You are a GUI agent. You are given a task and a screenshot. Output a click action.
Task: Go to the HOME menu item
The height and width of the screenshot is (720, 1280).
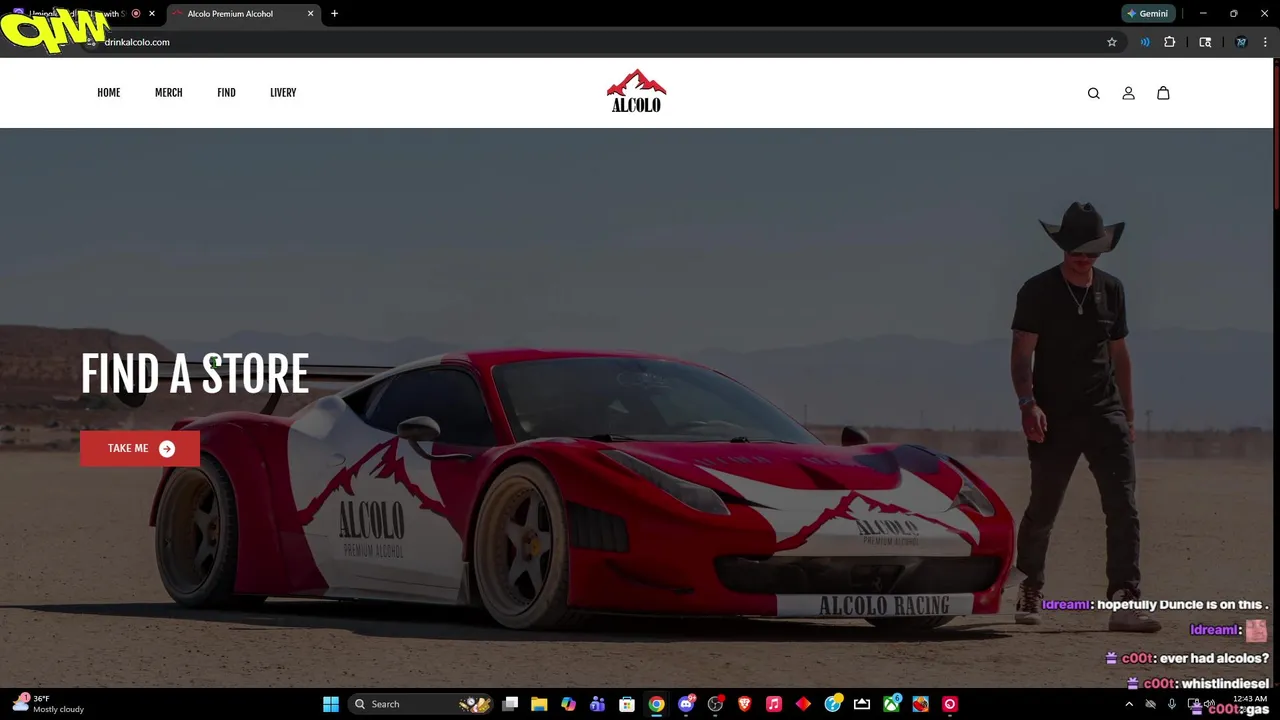pyautogui.click(x=108, y=93)
